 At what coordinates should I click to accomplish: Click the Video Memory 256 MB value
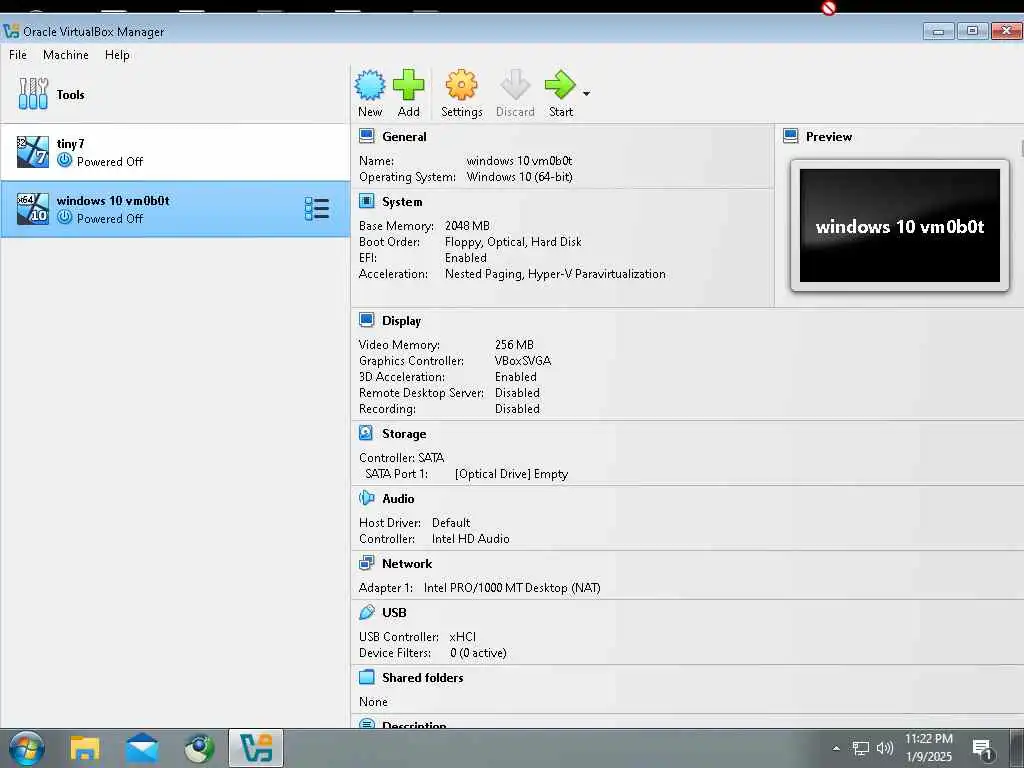(x=514, y=345)
